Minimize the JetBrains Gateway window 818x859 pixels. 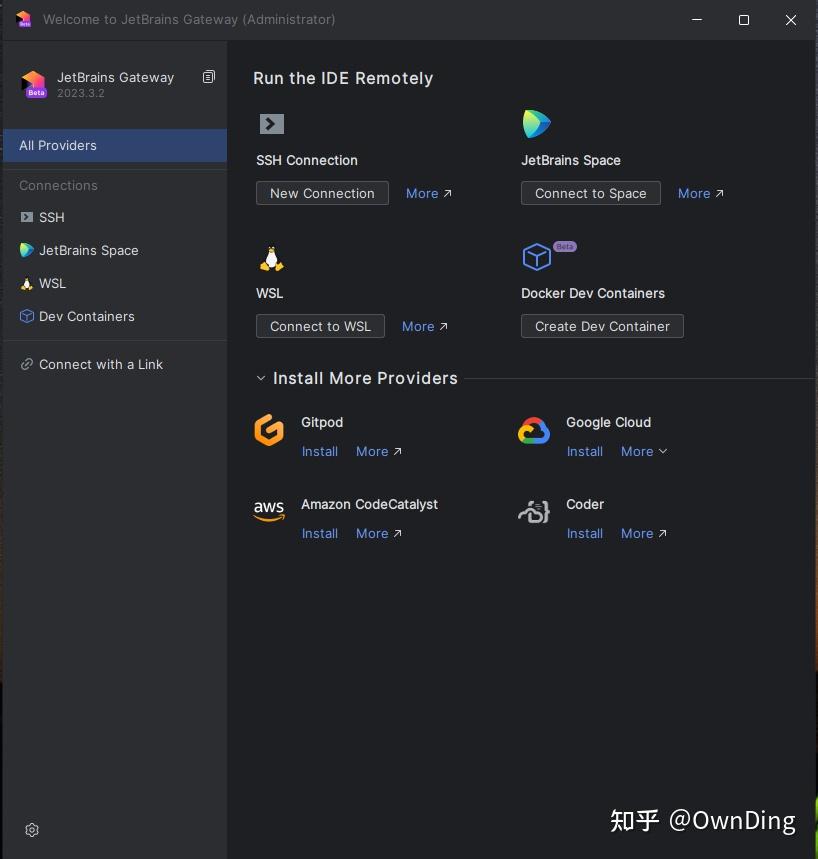pos(697,20)
